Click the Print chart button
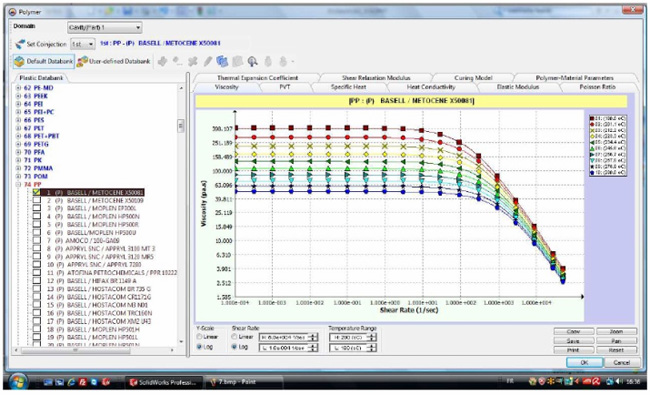The width and height of the screenshot is (650, 395). (x=573, y=350)
